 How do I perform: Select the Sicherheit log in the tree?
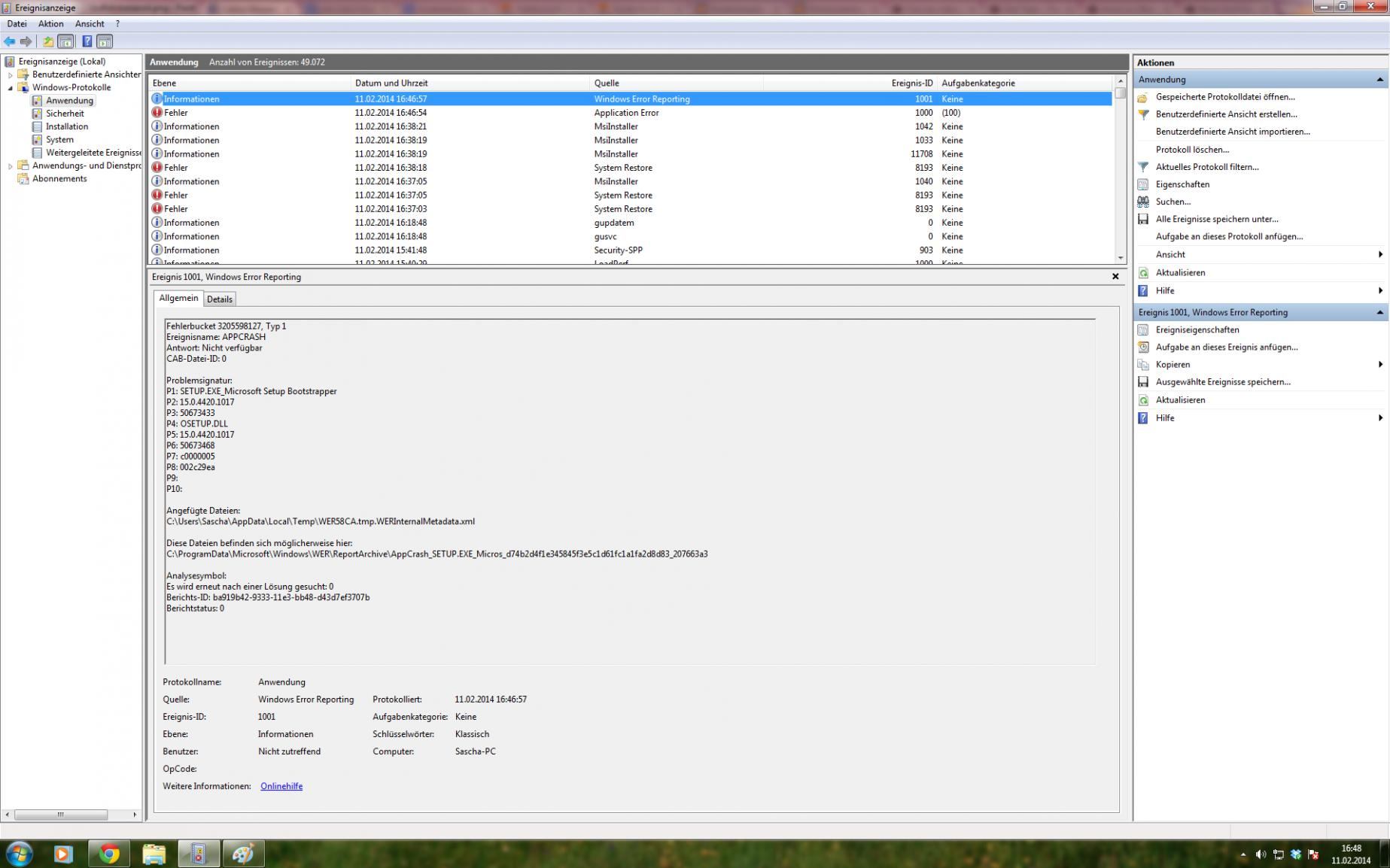click(65, 114)
